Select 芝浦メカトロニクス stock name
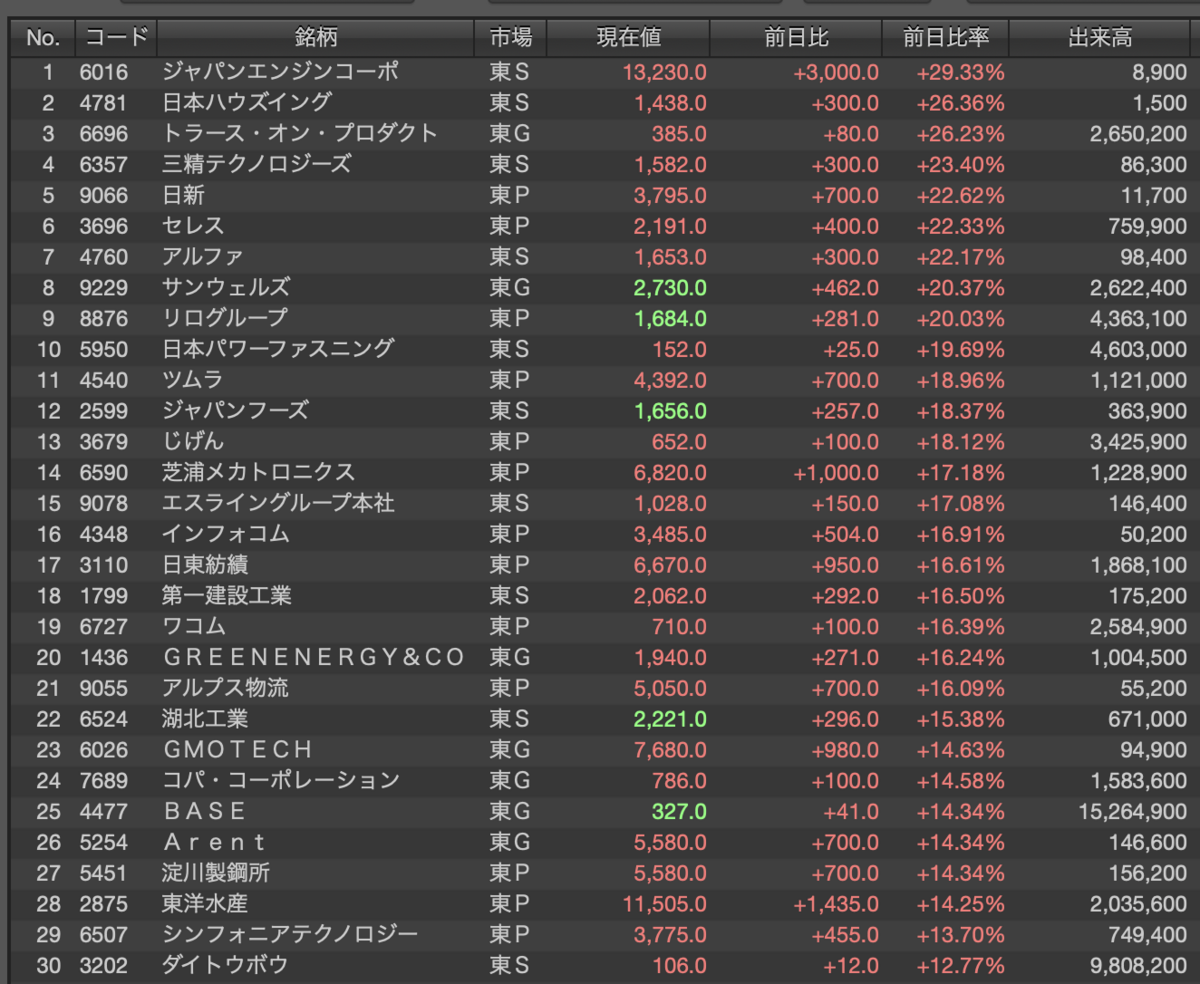Viewport: 1200px width, 984px height. click(x=258, y=472)
